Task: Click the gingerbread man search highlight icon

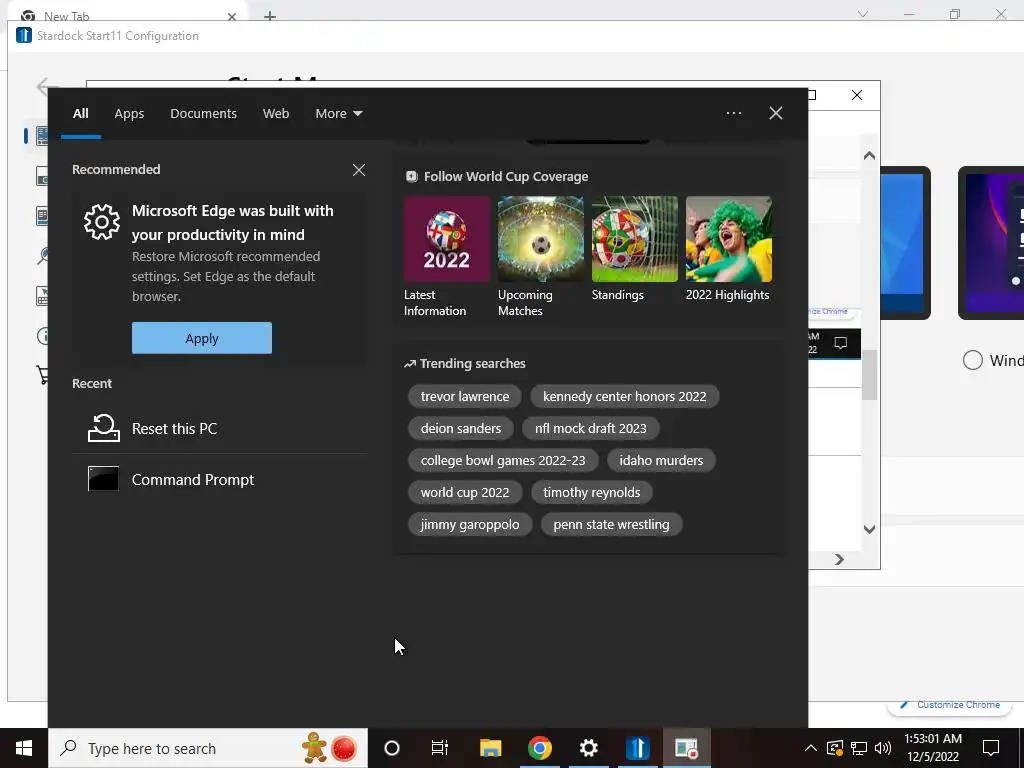Action: click(315, 748)
